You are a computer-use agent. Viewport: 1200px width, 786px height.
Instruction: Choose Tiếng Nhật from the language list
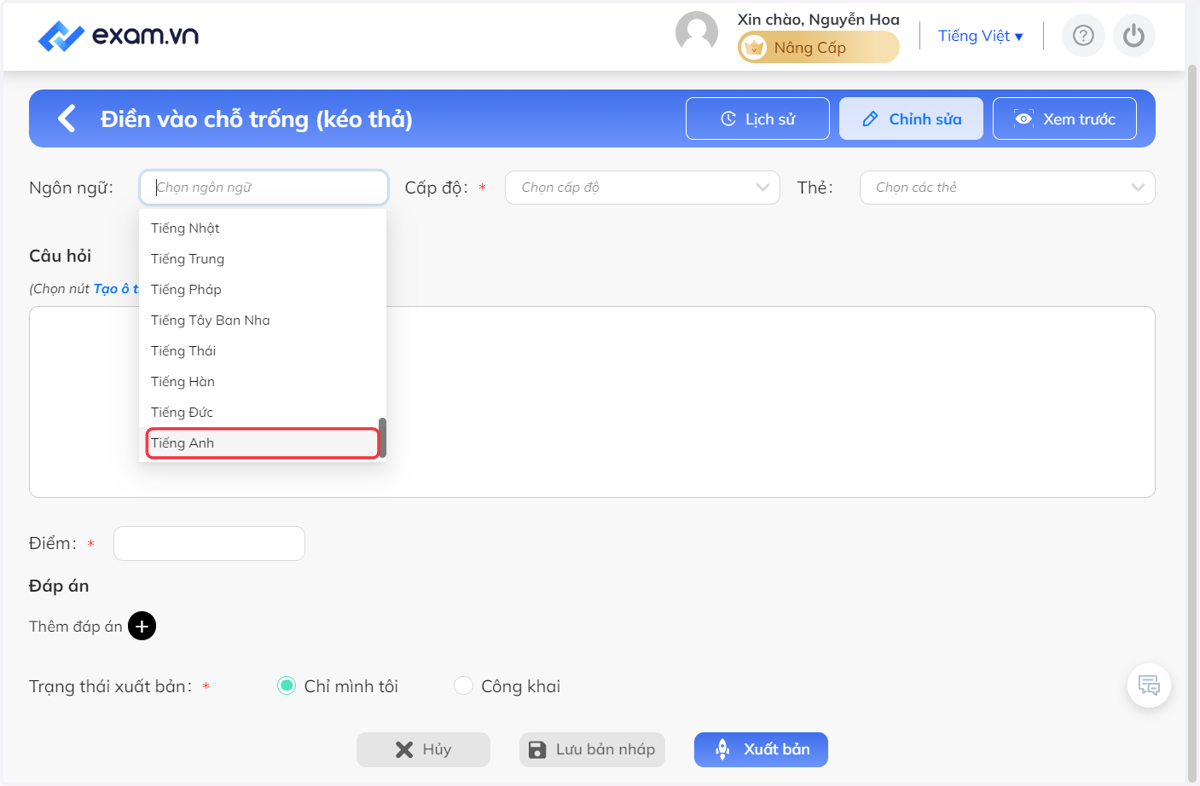click(x=260, y=228)
